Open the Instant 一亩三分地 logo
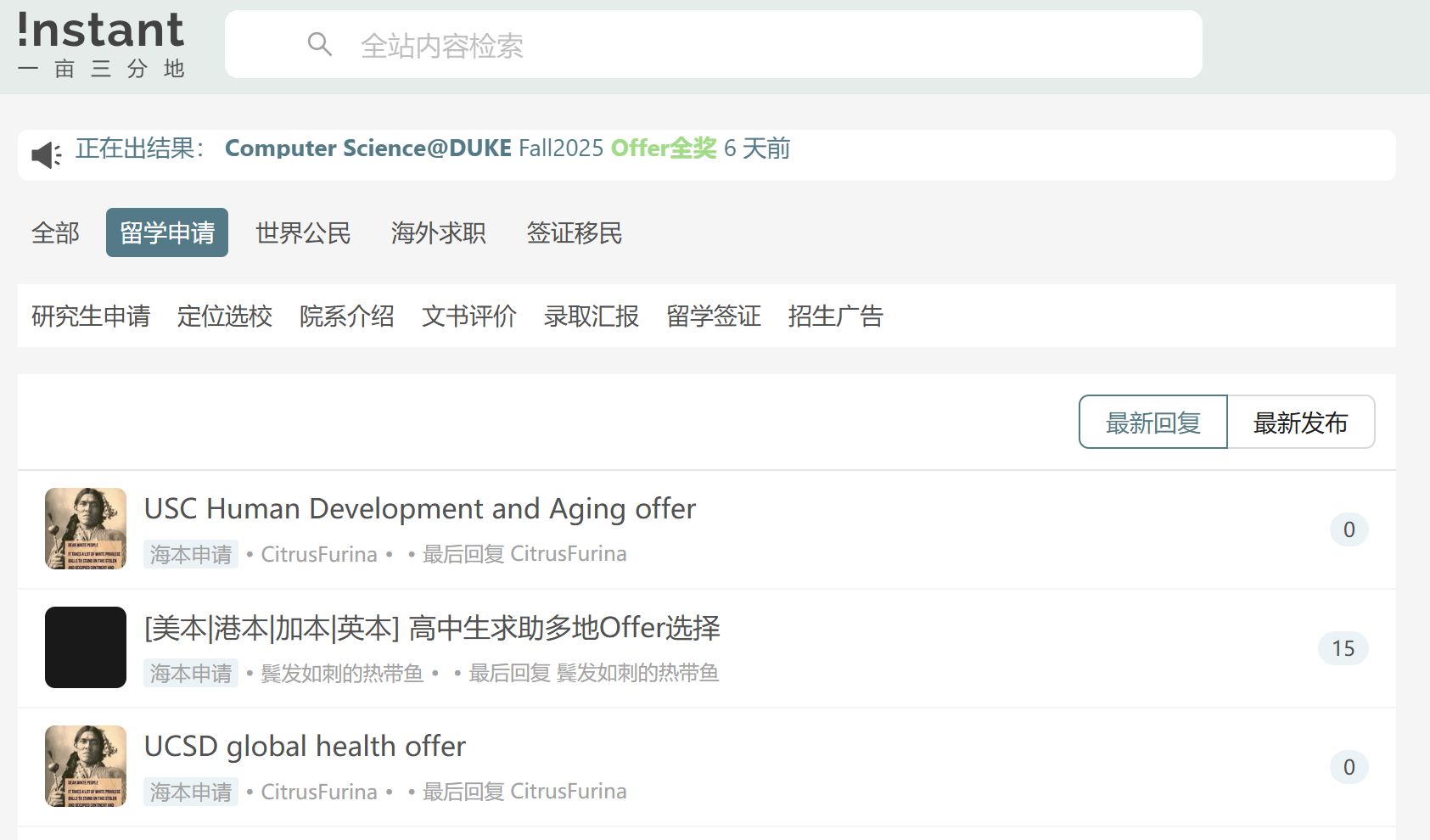 [x=101, y=45]
